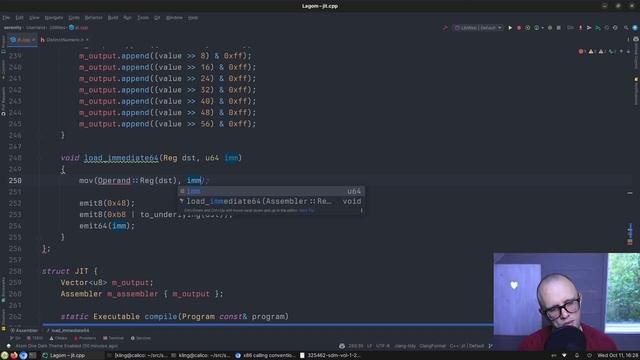This screenshot has height=360, width=640.
Task: Open the CMake tool window
Action: pyautogui.click(x=58, y=338)
